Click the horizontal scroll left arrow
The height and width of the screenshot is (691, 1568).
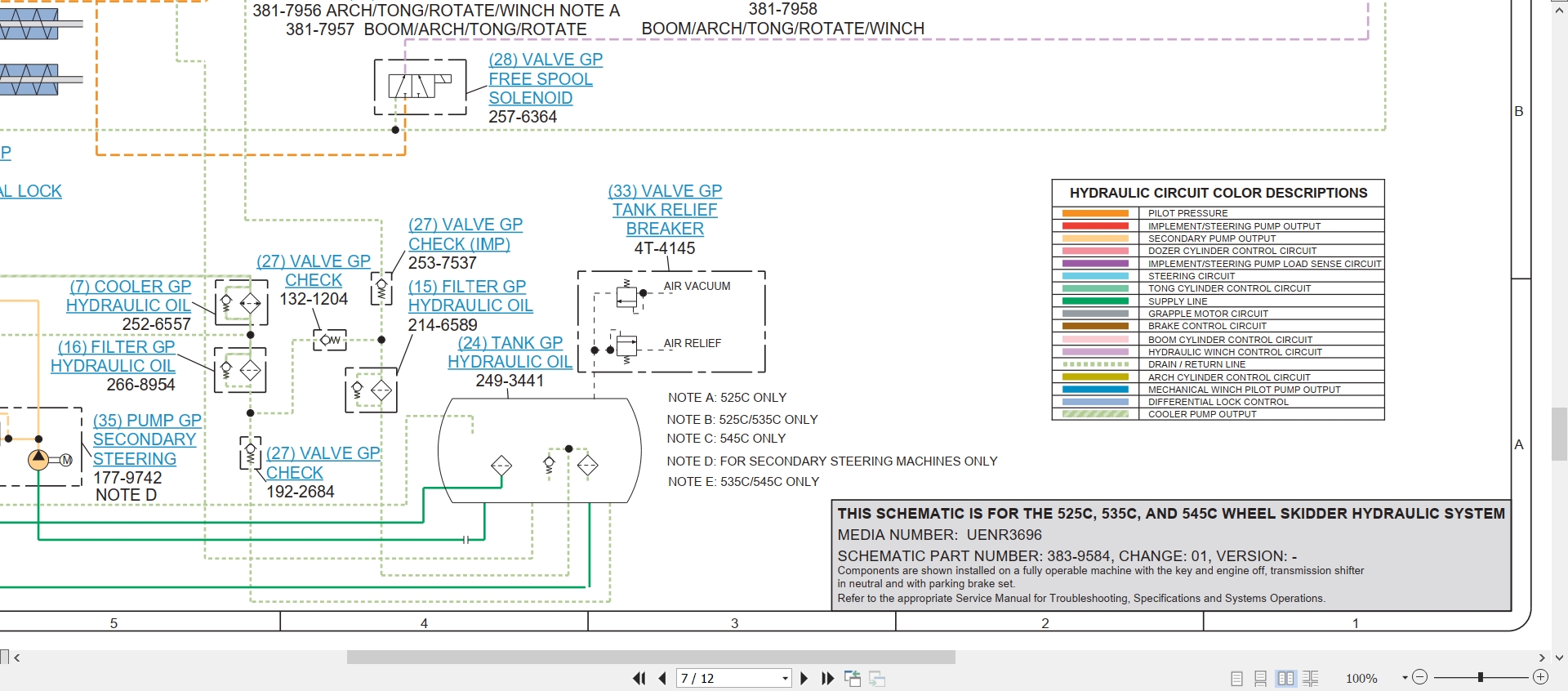pos(17,658)
